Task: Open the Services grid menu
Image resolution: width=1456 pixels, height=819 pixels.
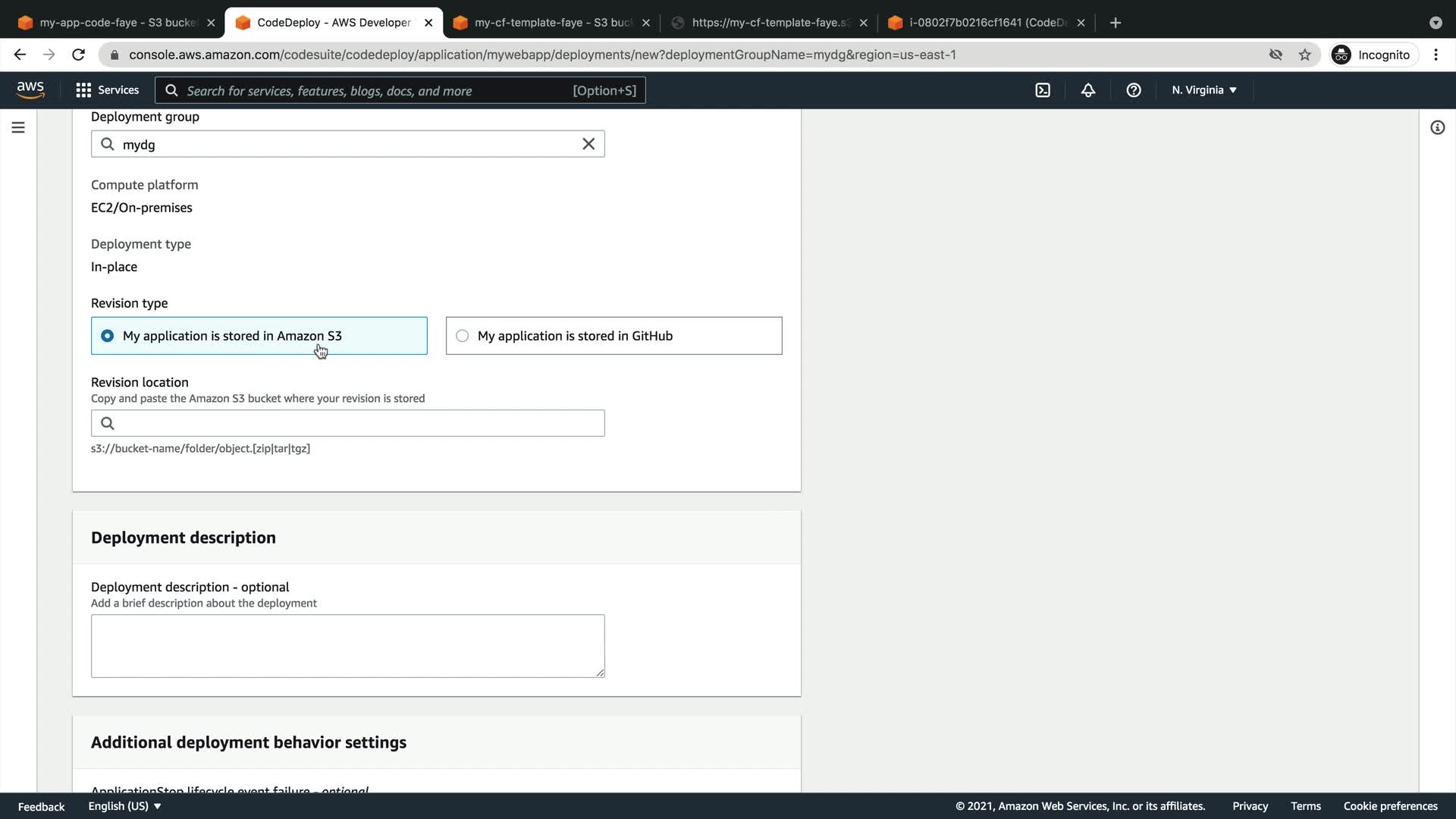Action: tap(107, 90)
